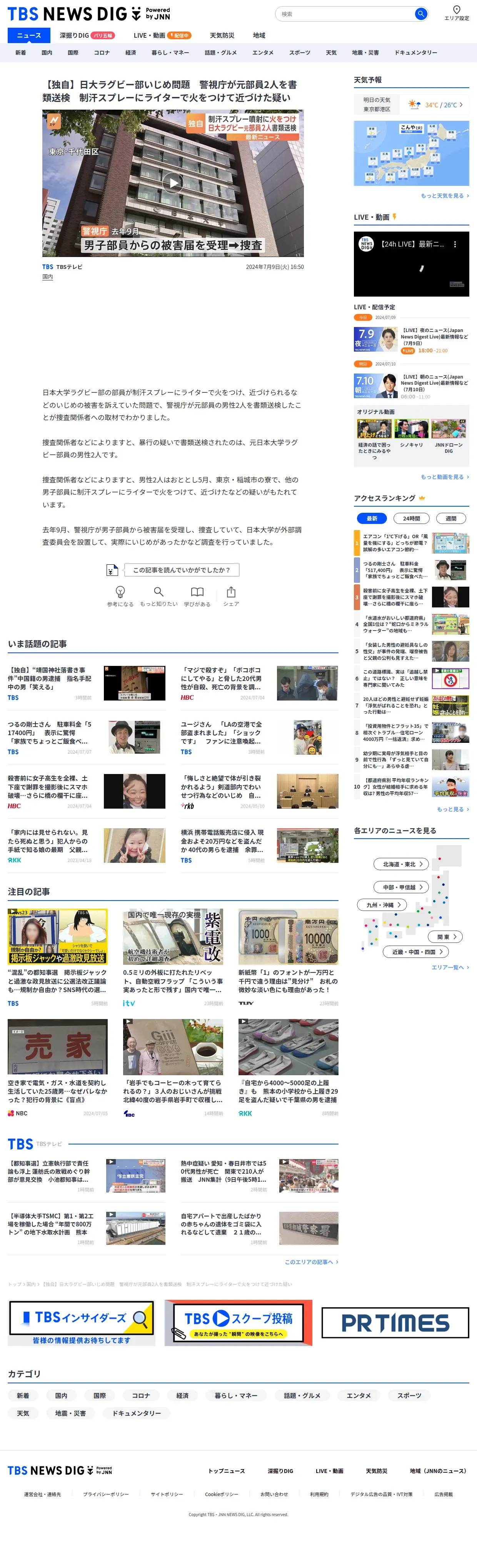This screenshot has height=1568, width=477.
Task: Select the ニュース main tab
Action: 28,35
